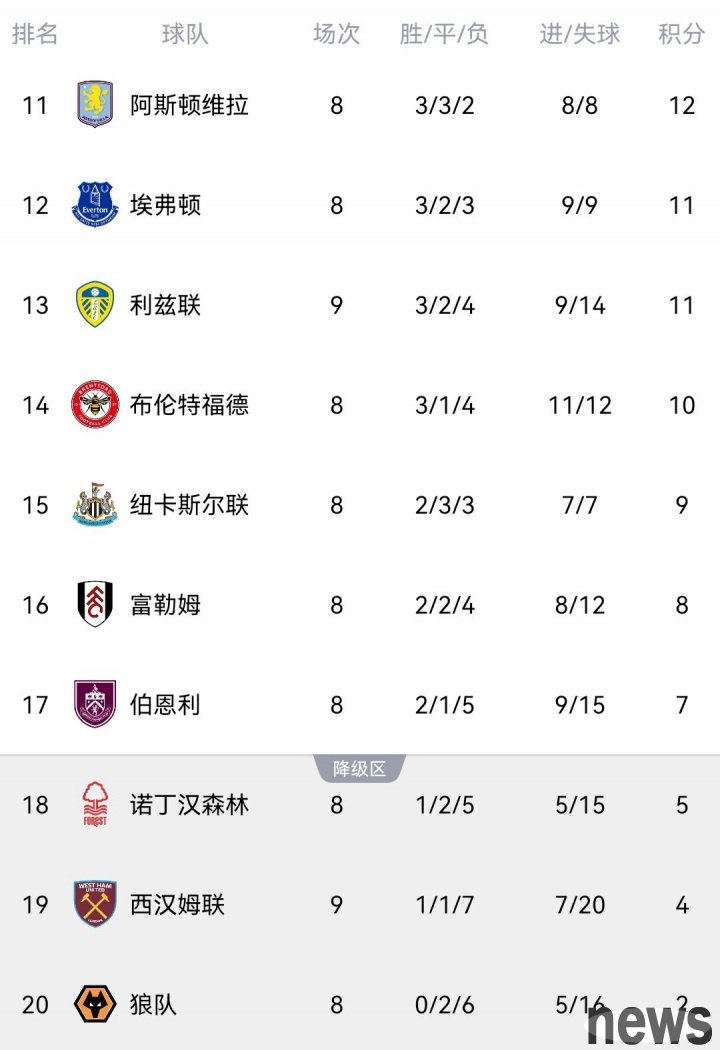The height and width of the screenshot is (1050, 720).
Task: Tap the Fulham club badge
Action: 95,605
